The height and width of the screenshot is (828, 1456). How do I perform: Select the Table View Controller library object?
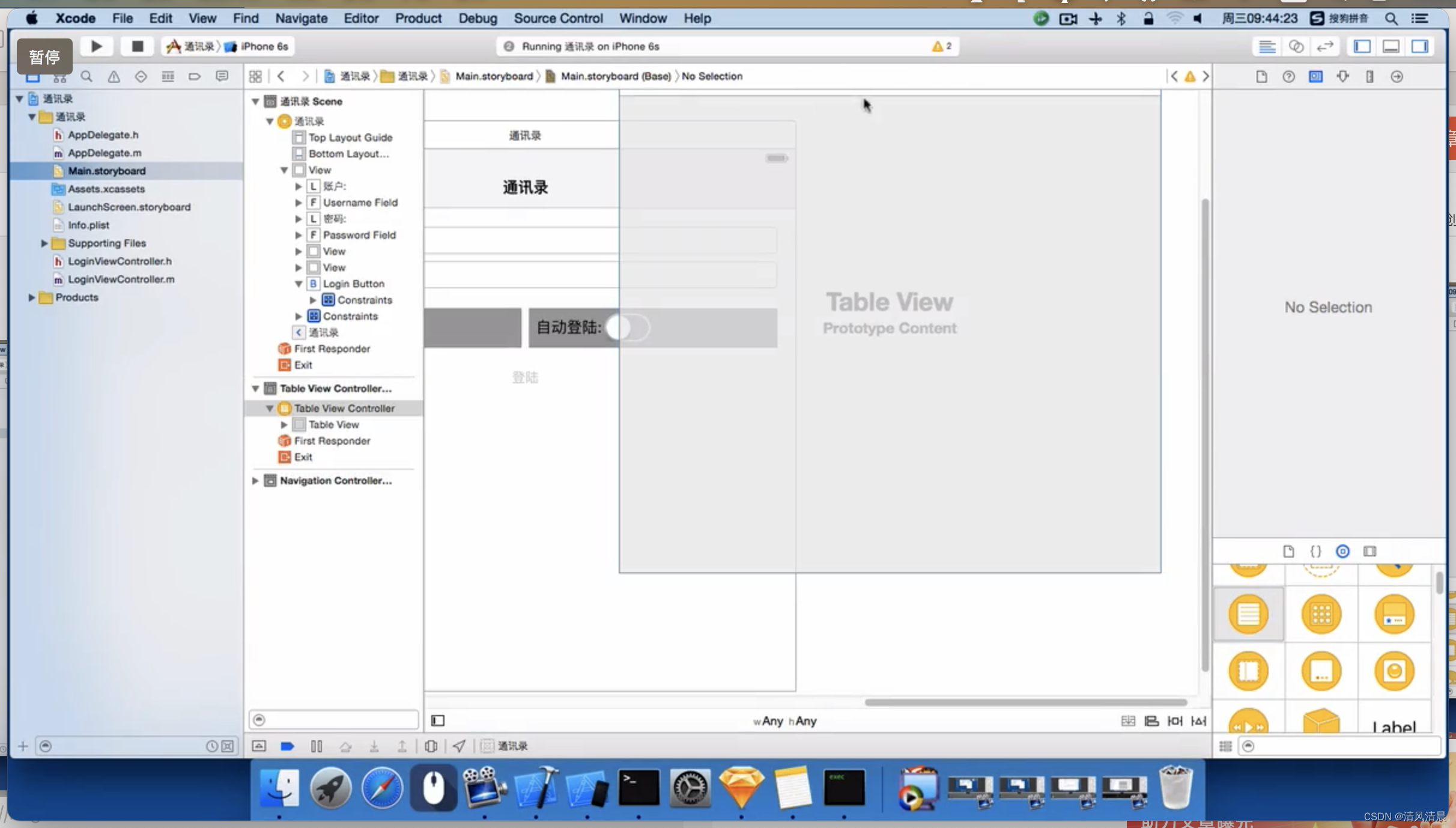click(x=1248, y=614)
